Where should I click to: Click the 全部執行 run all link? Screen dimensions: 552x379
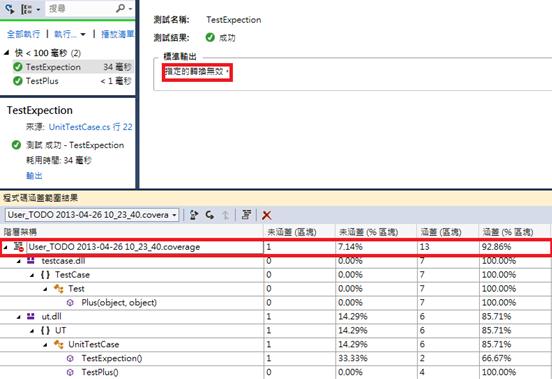tap(24, 34)
